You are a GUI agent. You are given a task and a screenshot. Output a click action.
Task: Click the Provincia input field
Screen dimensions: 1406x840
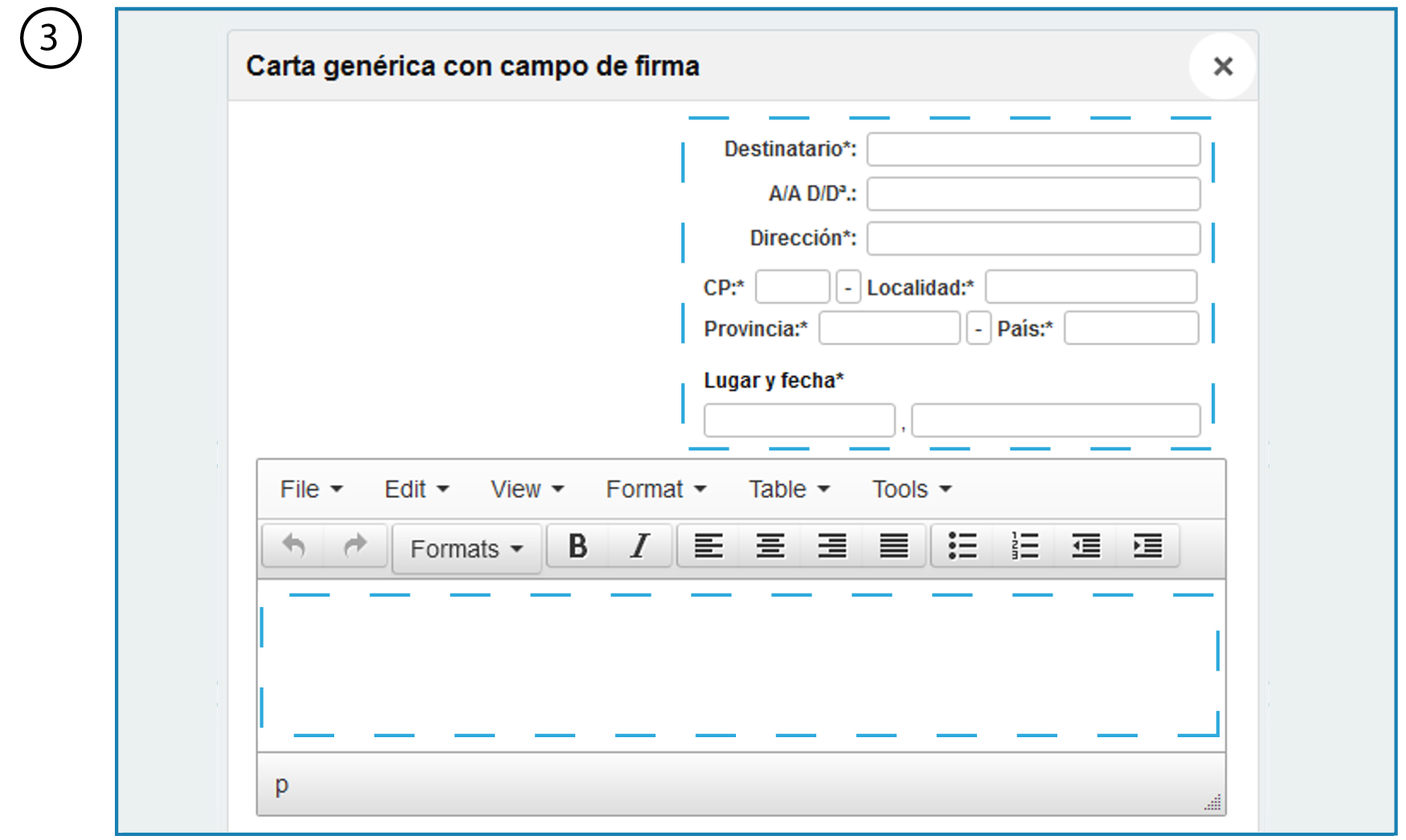click(889, 328)
